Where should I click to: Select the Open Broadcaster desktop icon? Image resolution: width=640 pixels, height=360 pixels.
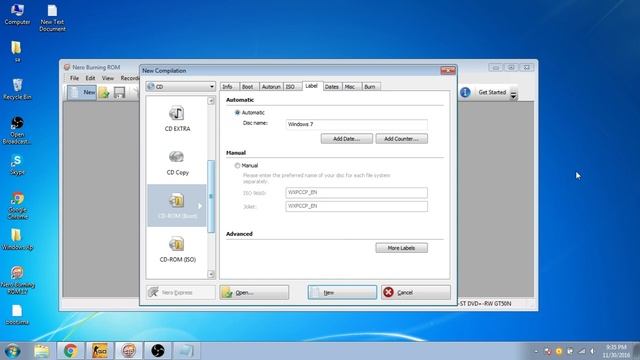(17, 130)
